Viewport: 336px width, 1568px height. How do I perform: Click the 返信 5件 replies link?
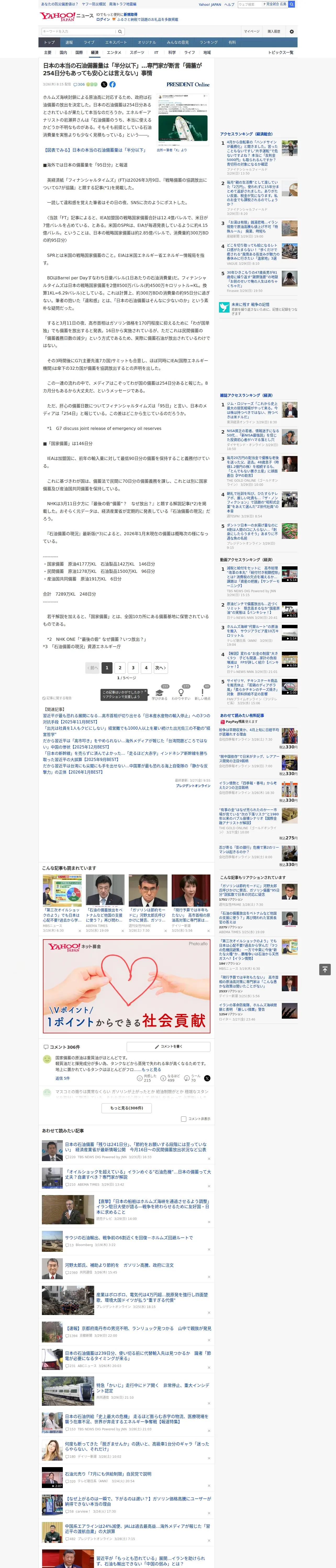coord(63,1078)
